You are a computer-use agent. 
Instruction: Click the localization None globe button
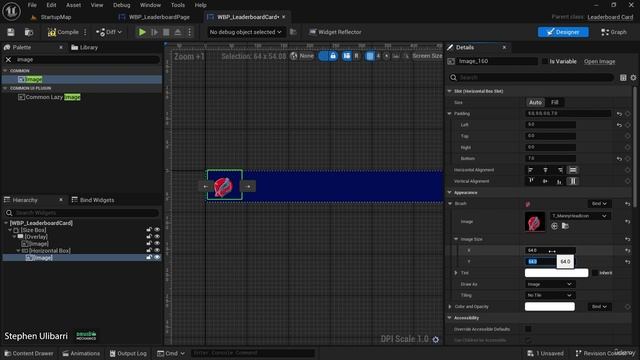(x=302, y=56)
